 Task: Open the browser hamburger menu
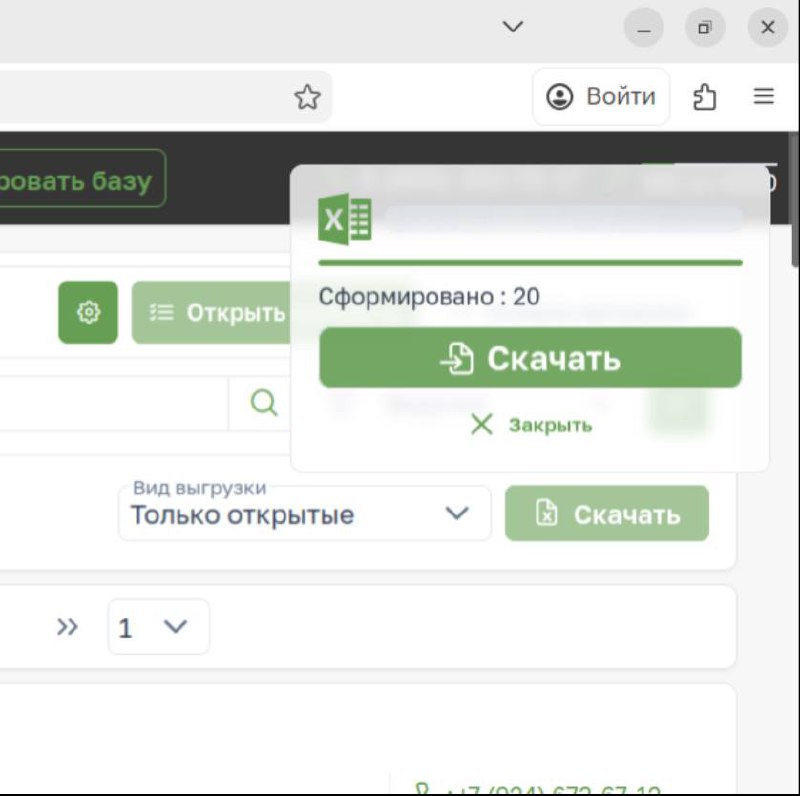764,96
